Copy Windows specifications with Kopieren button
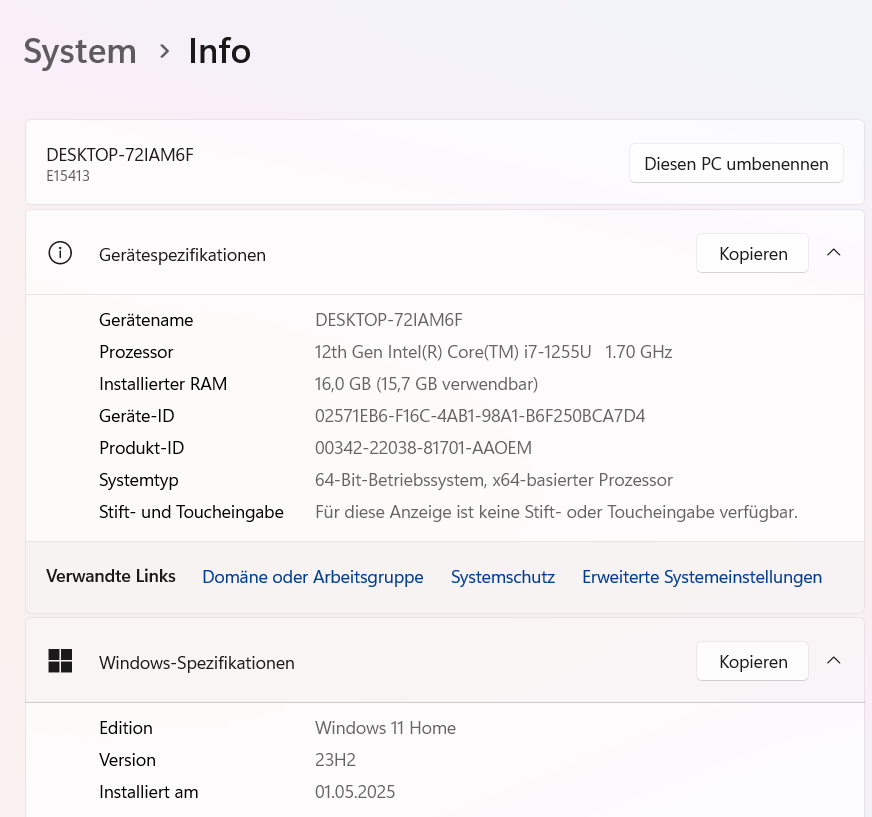This screenshot has width=872, height=817. point(752,661)
